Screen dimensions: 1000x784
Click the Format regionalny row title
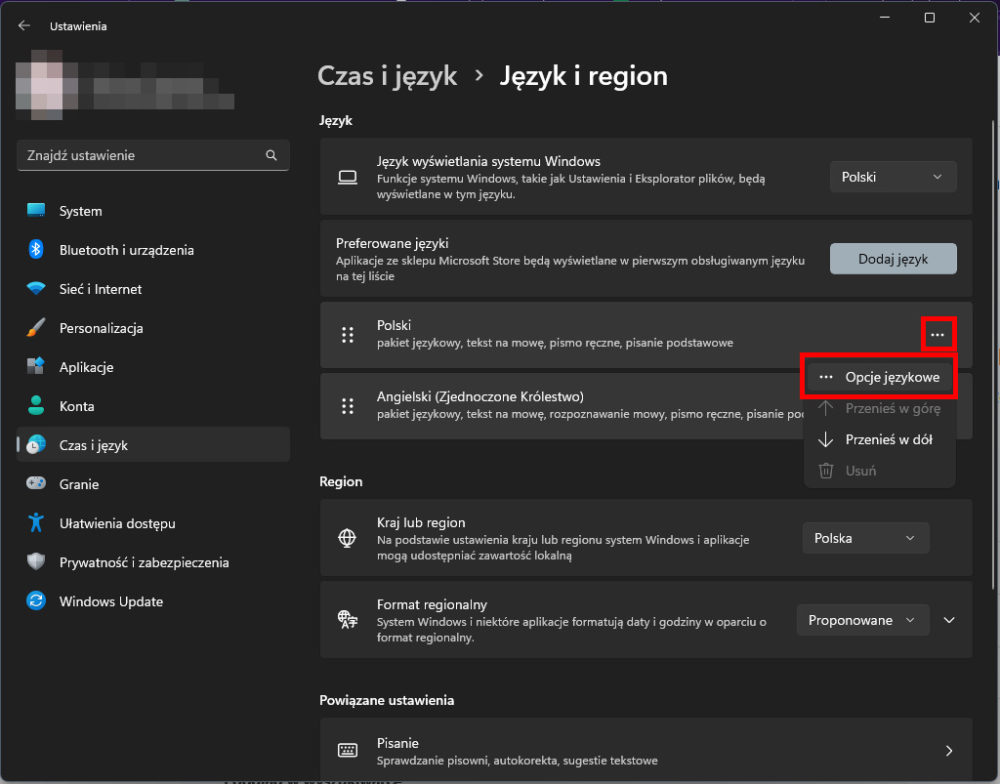(x=432, y=604)
